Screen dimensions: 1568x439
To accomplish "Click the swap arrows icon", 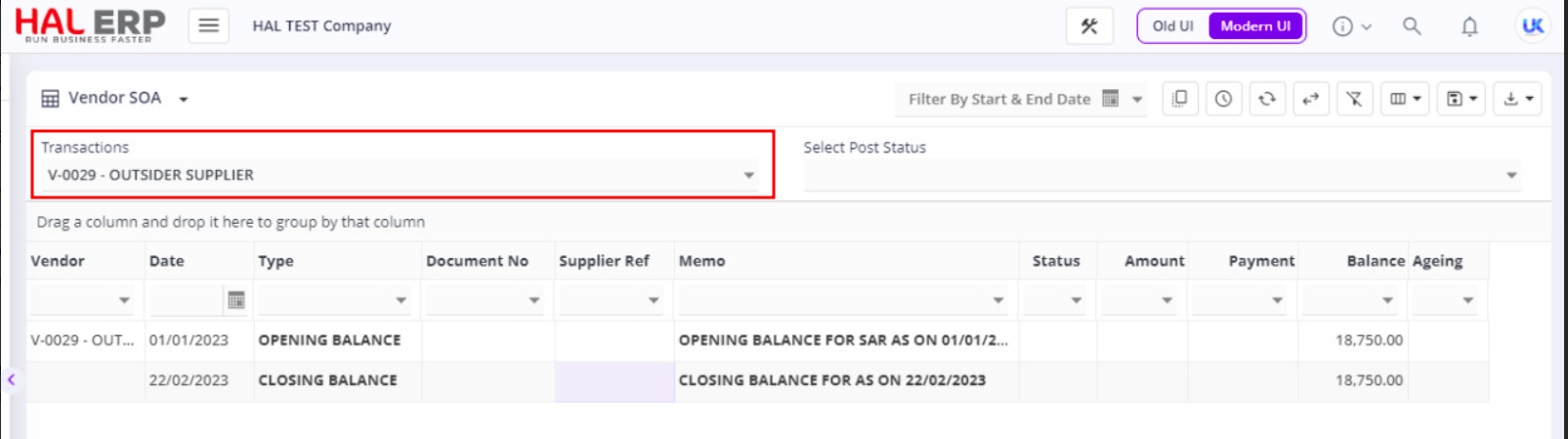I will (x=1310, y=99).
